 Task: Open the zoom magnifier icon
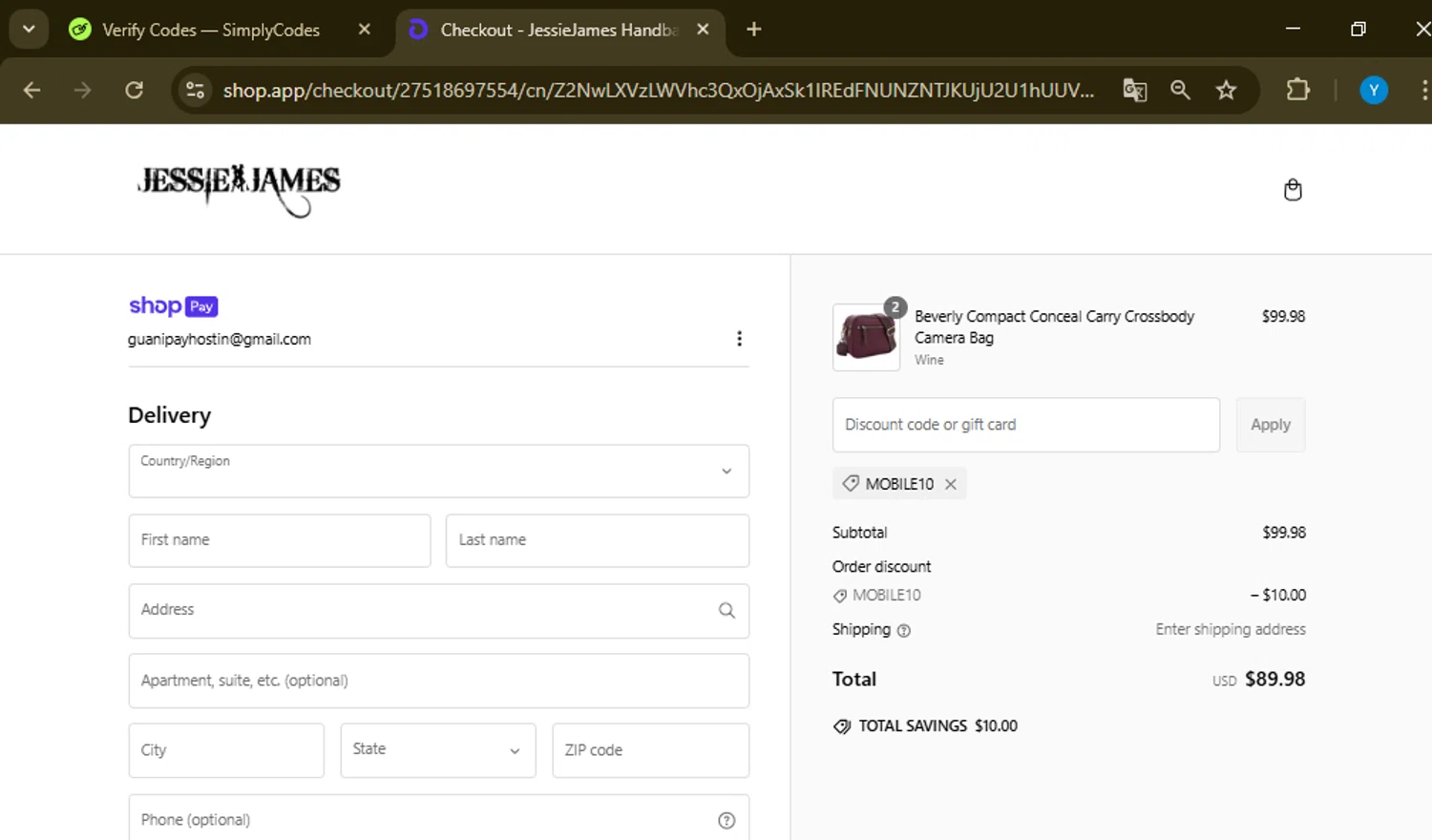pos(1180,90)
